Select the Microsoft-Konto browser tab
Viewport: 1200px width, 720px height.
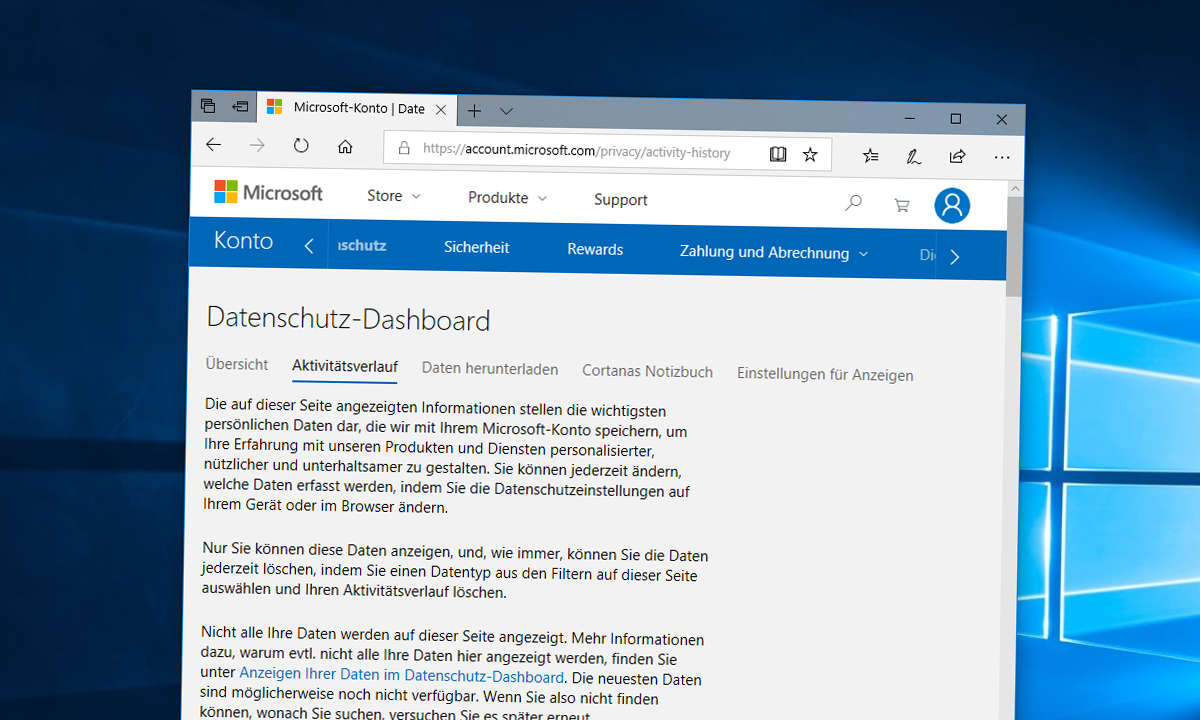click(x=357, y=108)
